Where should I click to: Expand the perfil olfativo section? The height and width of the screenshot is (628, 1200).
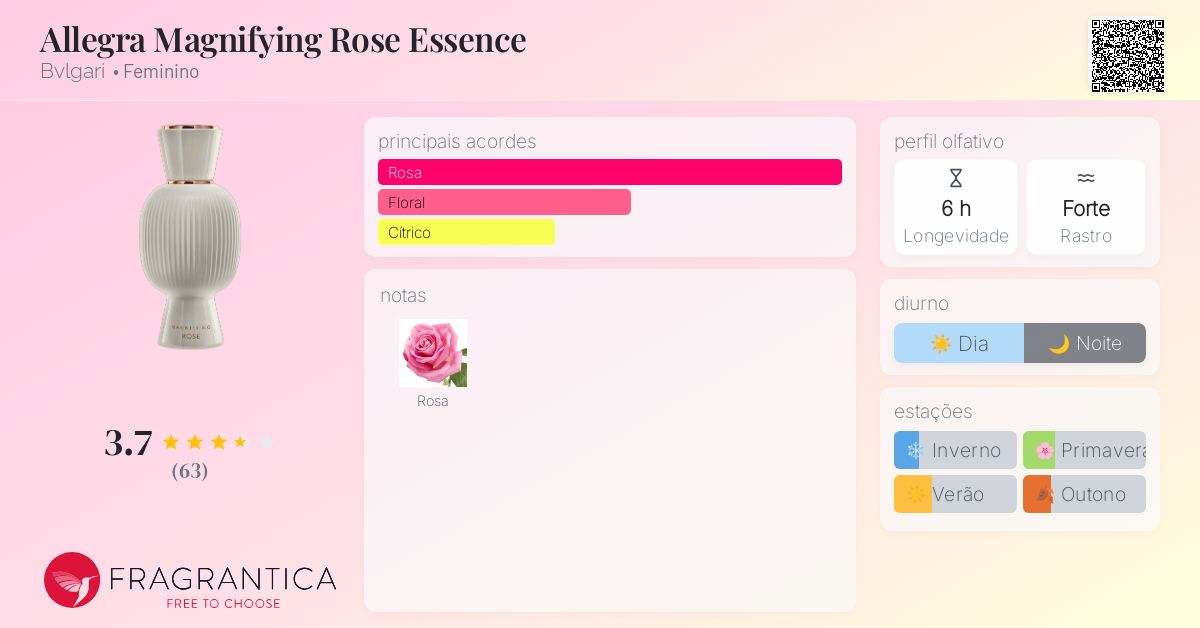pyautogui.click(x=949, y=142)
